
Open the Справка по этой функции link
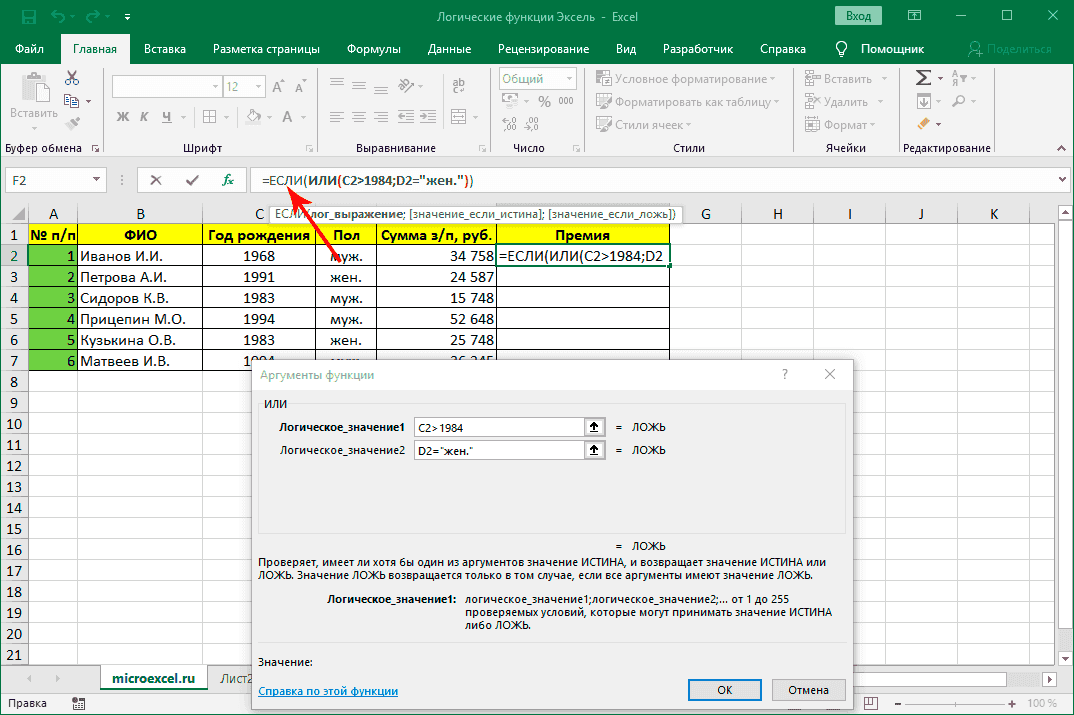tap(328, 691)
